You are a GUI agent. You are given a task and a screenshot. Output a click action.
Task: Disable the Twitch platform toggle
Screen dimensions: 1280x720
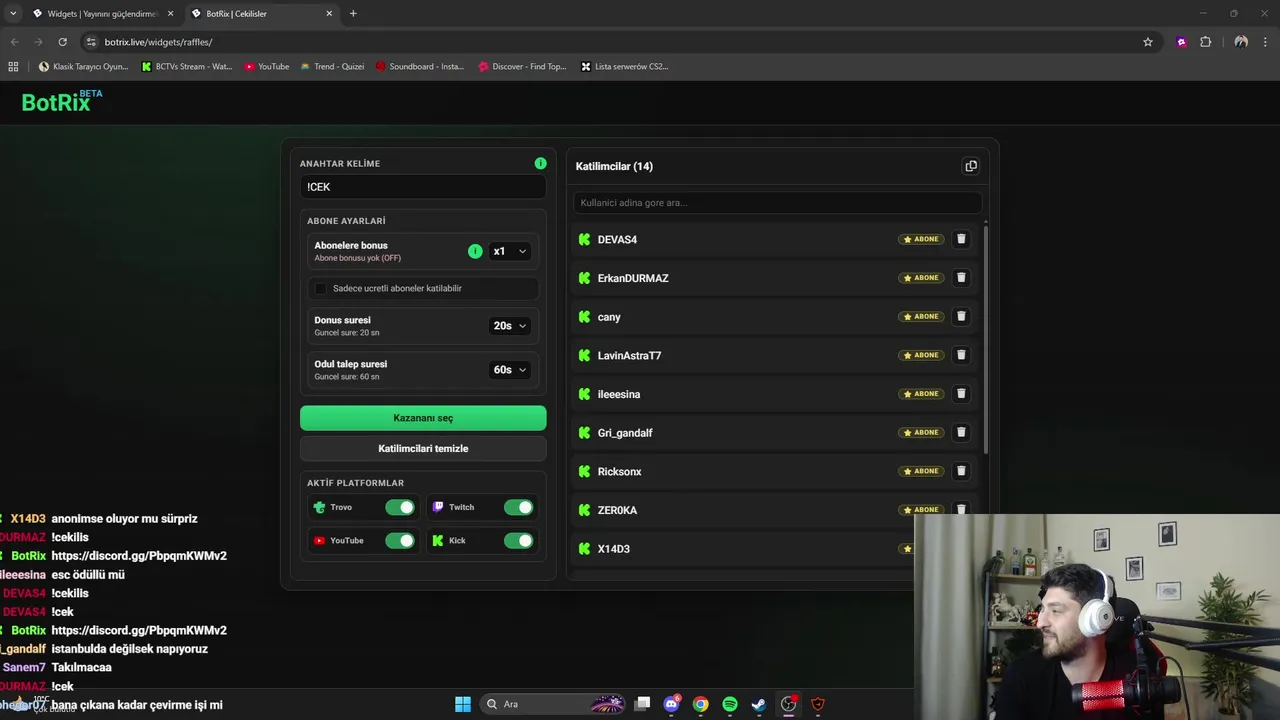[518, 507]
